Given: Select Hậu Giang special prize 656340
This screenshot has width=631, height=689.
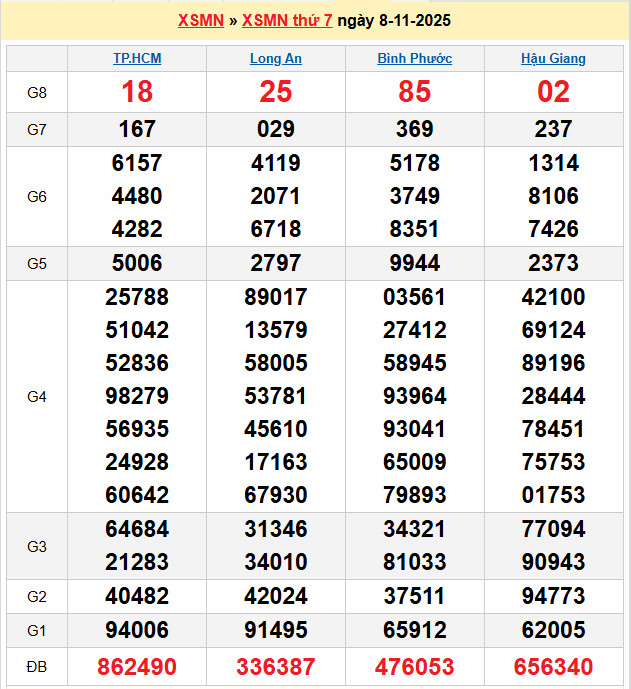Looking at the screenshot, I should (553, 667).
